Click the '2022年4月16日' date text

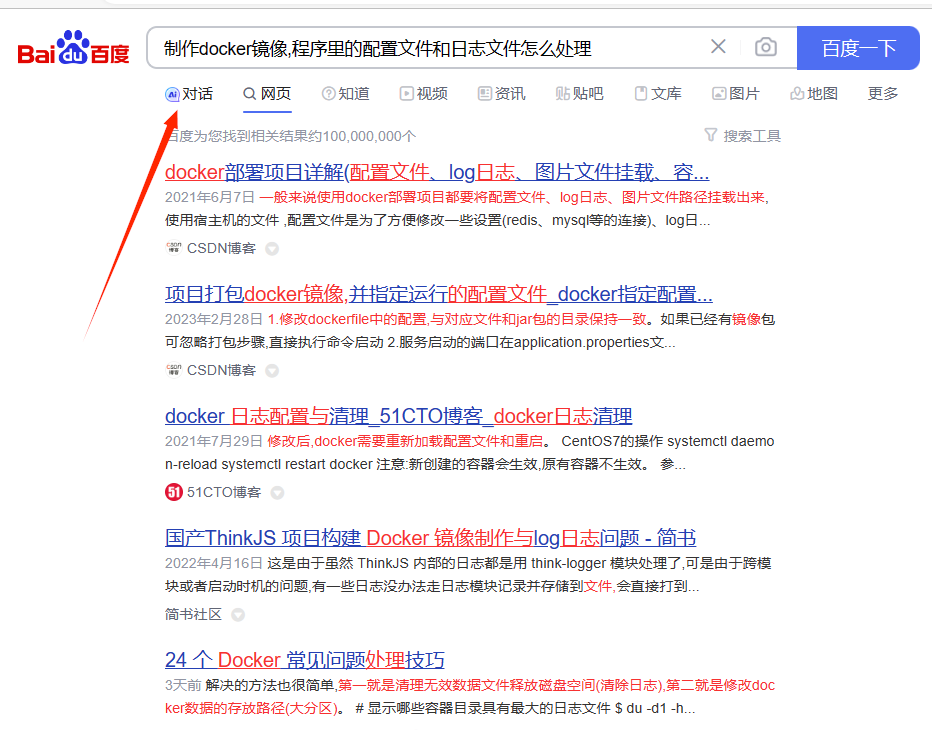pos(214,563)
